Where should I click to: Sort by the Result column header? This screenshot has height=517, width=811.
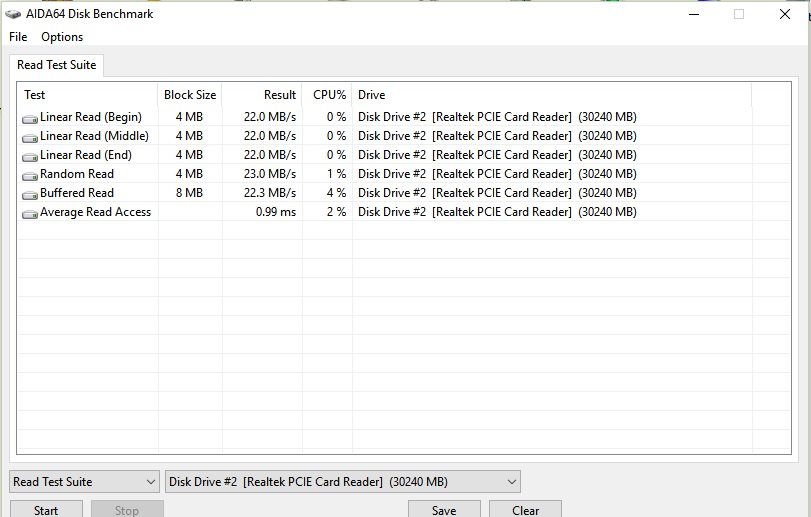(262, 95)
